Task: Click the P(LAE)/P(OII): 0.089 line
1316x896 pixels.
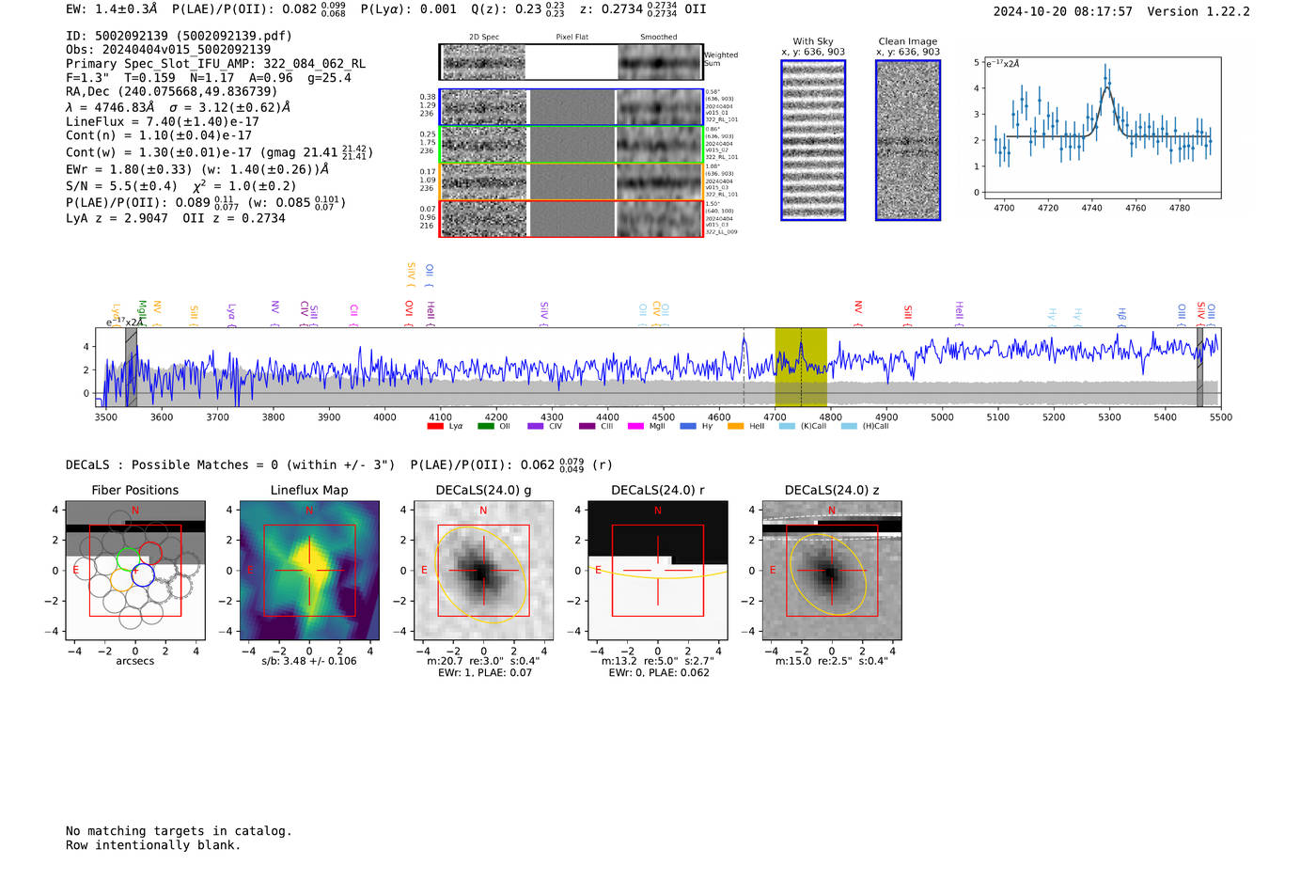Action: tap(206, 202)
